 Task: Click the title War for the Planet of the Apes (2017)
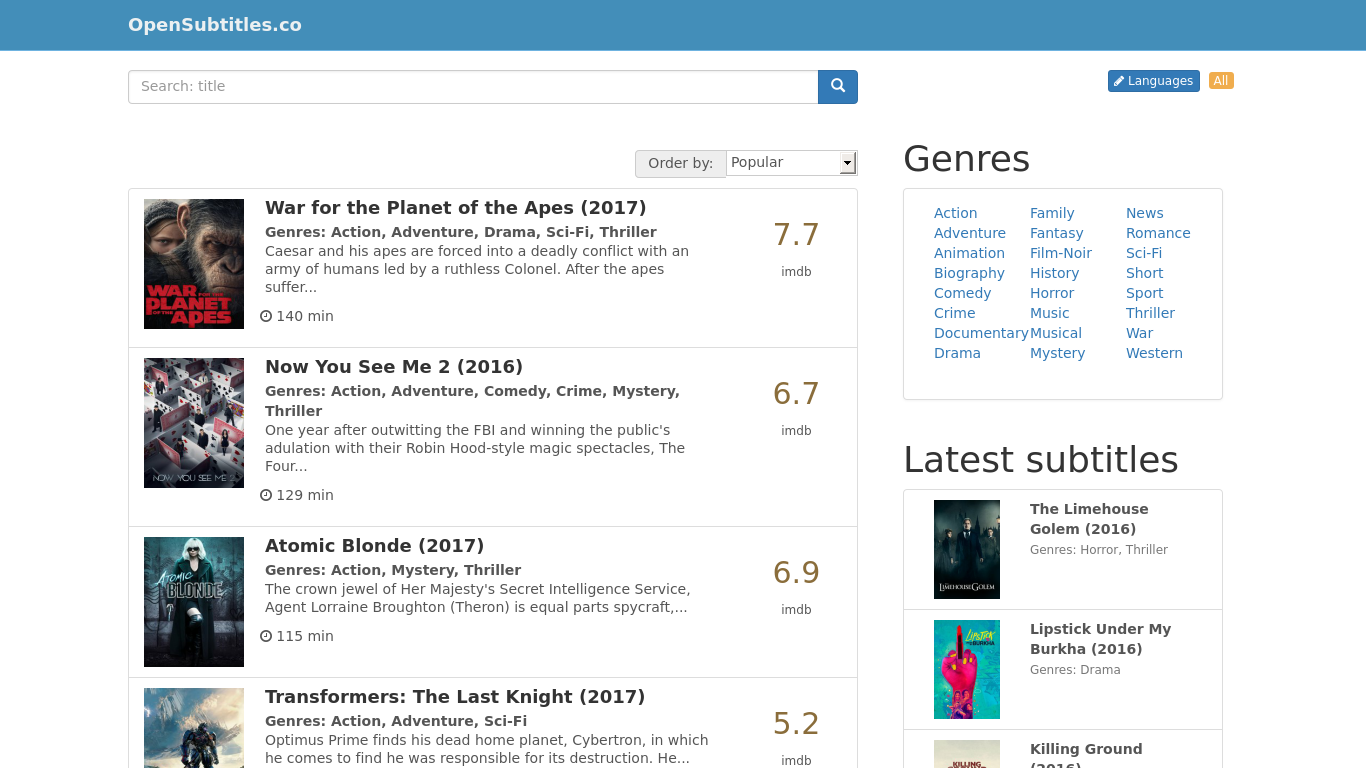tap(455, 208)
